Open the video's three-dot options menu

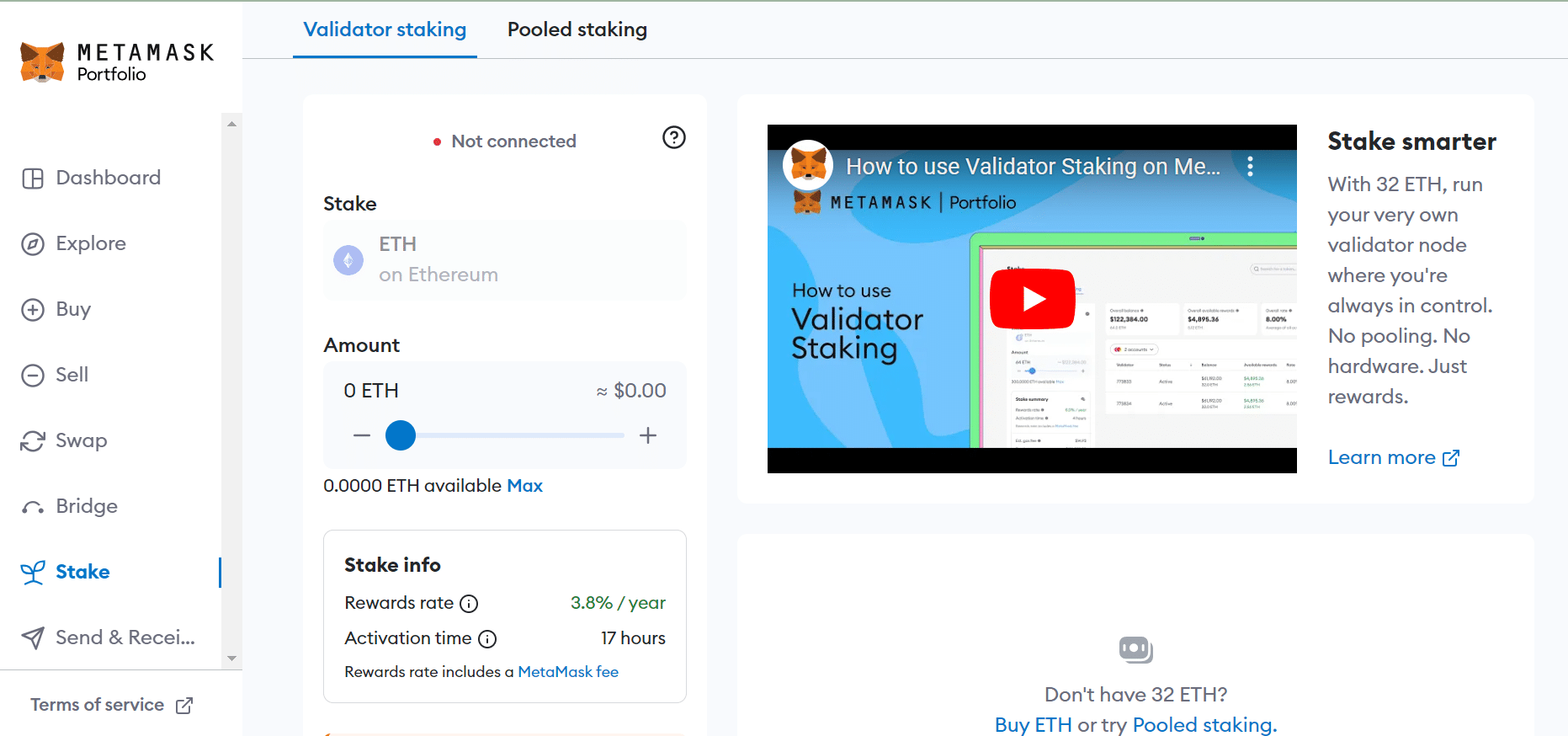[x=1251, y=166]
